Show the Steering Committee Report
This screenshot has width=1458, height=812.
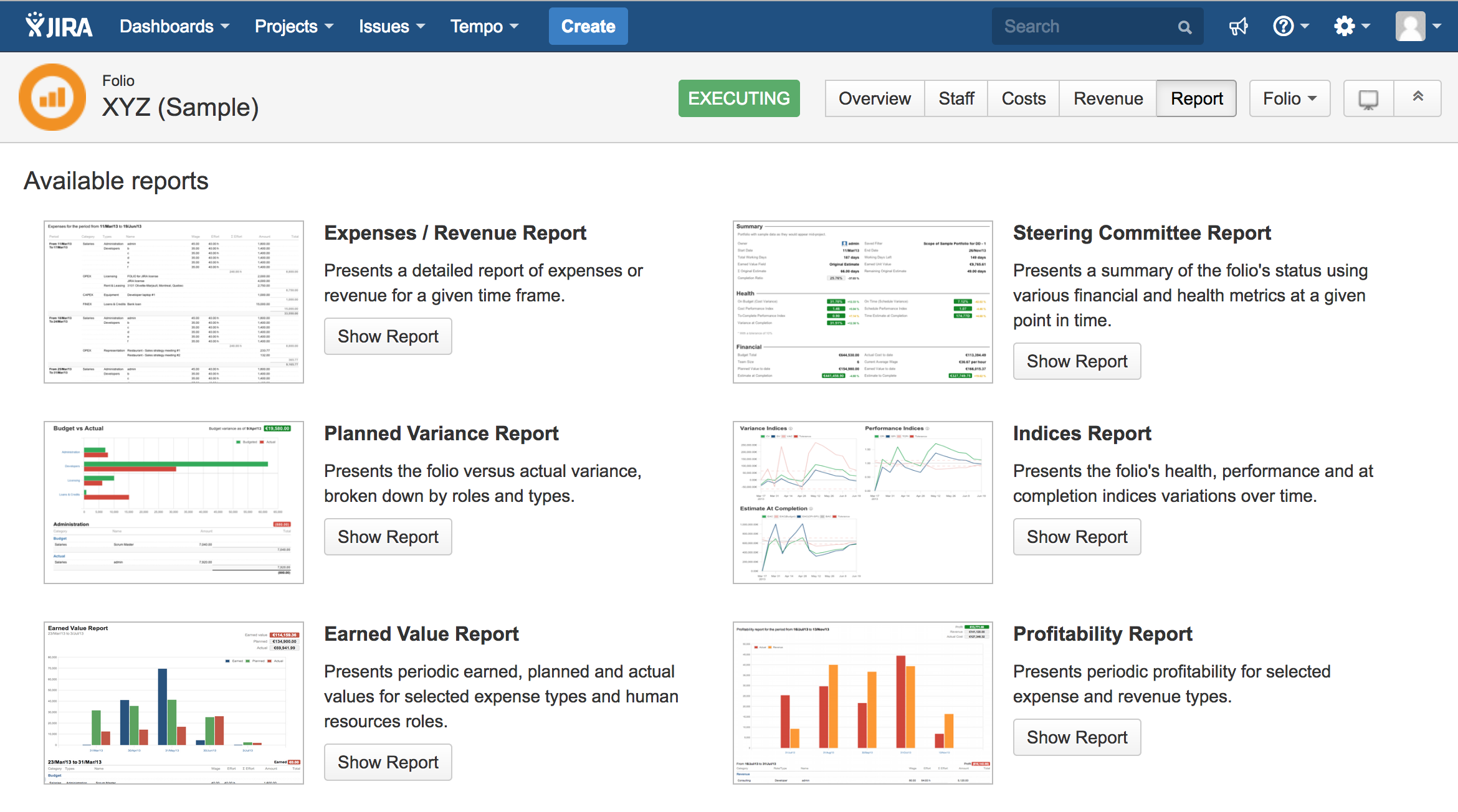(1077, 361)
